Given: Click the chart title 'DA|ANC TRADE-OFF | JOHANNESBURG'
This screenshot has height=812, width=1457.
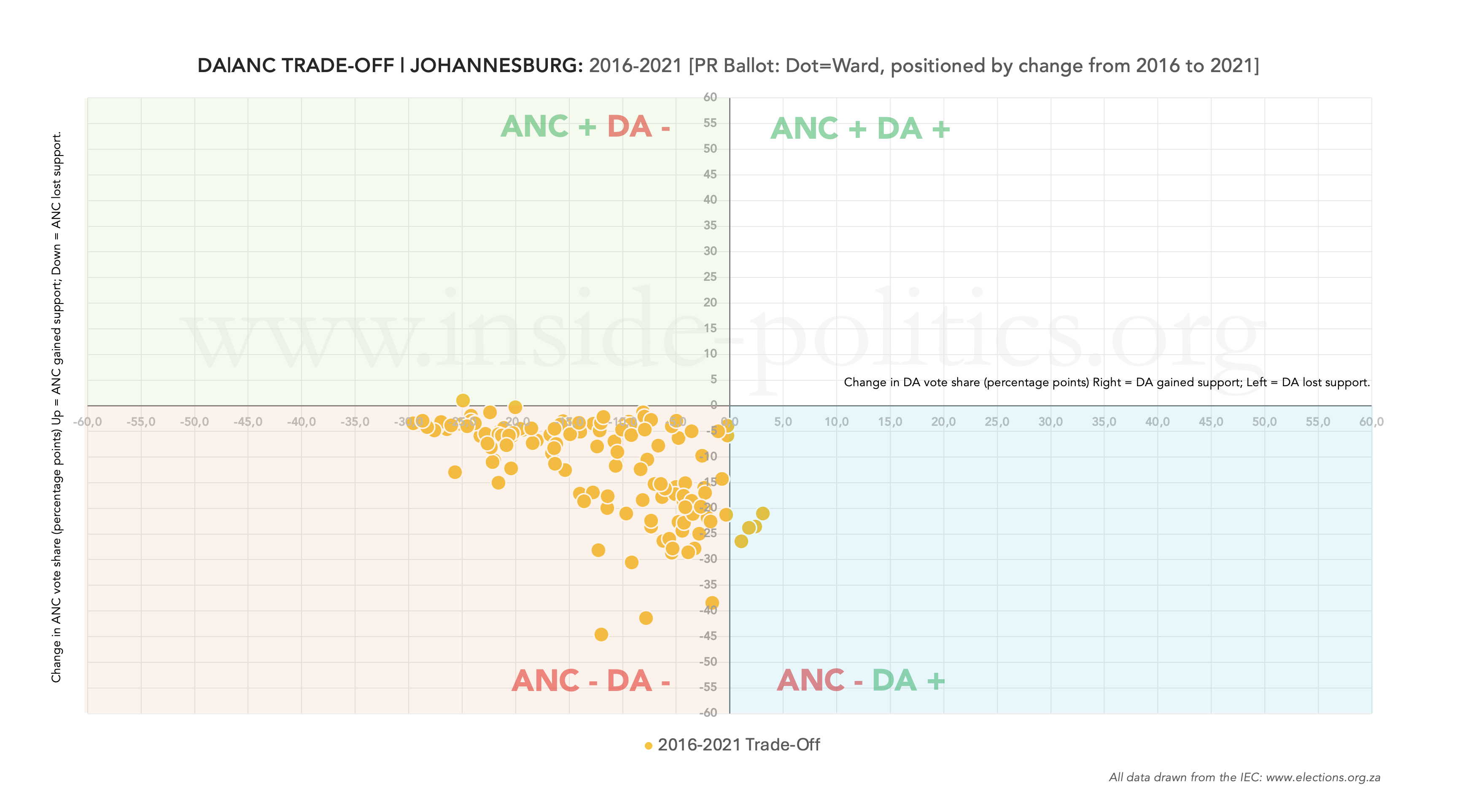Looking at the screenshot, I should pos(390,66).
